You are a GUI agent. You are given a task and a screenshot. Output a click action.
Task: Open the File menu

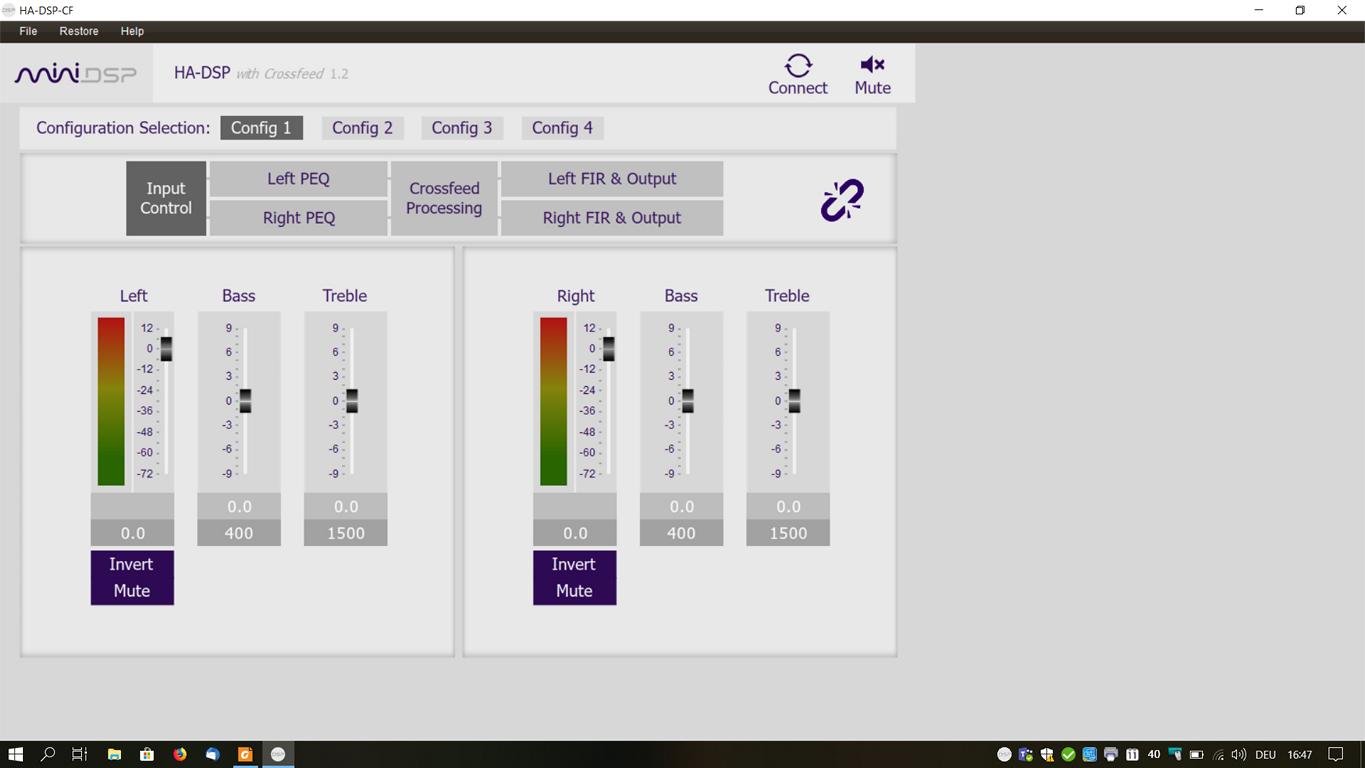pos(28,31)
